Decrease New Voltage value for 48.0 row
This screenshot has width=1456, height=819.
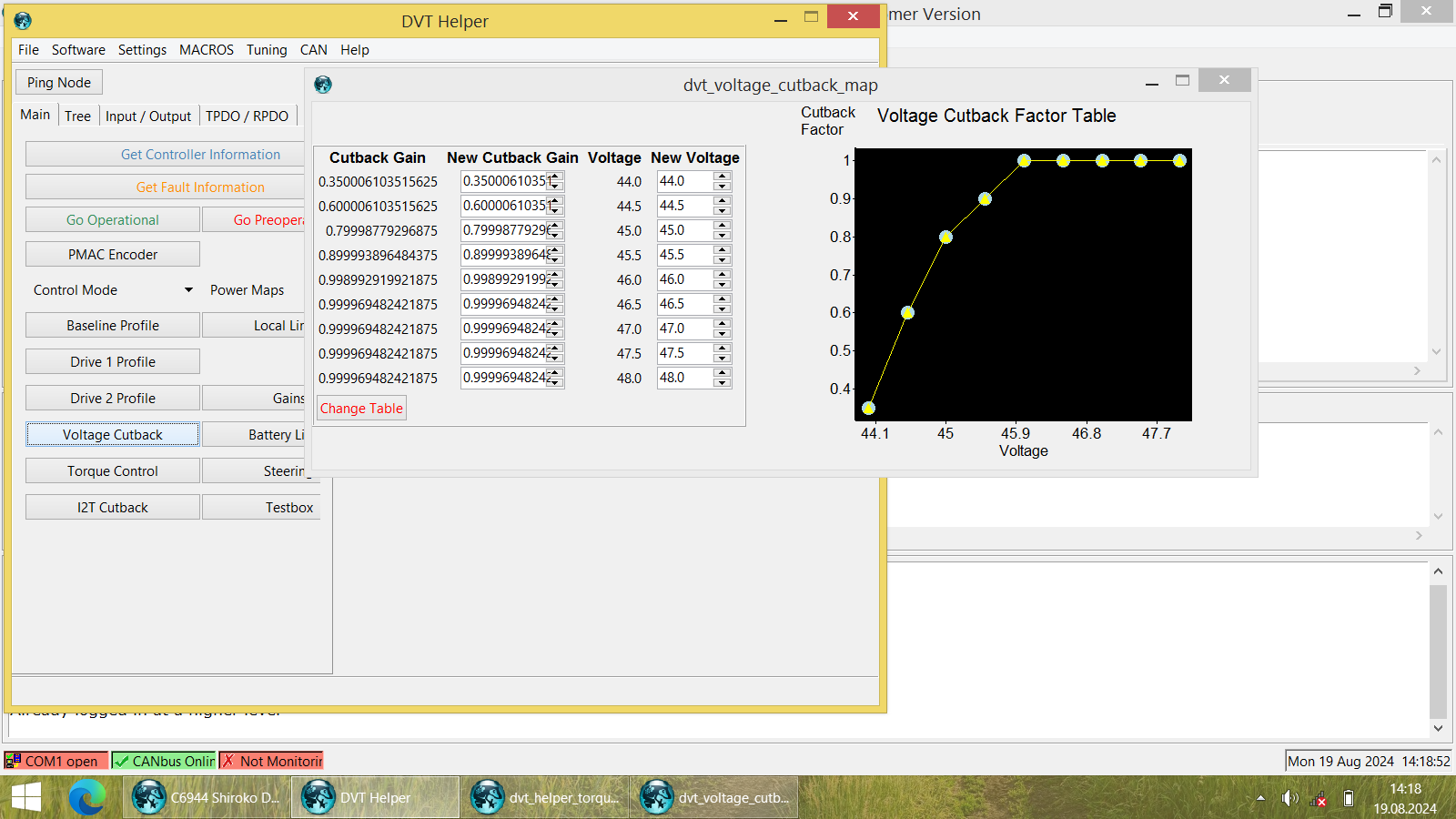pyautogui.click(x=723, y=383)
